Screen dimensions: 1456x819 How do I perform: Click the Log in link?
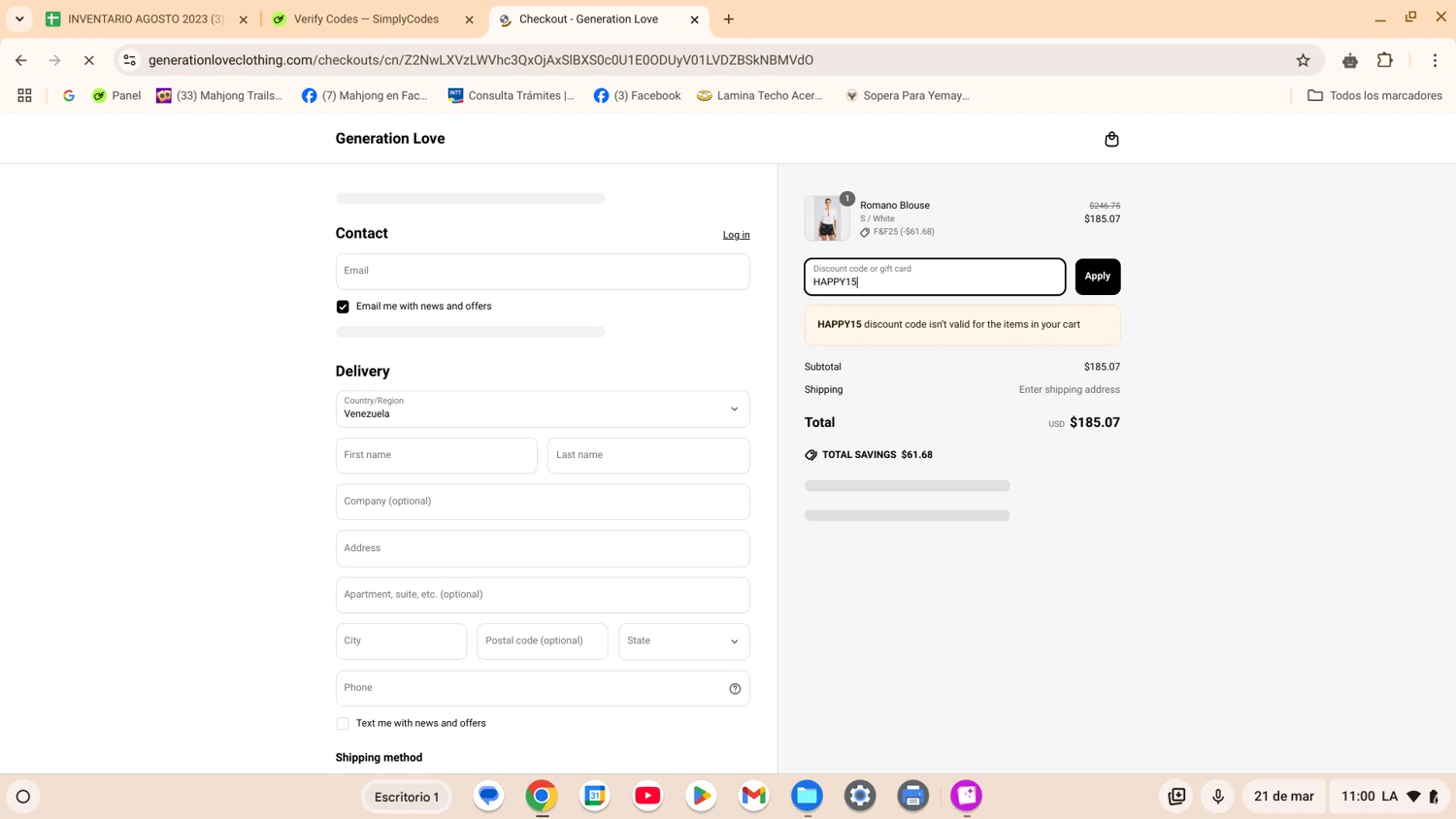pos(736,235)
